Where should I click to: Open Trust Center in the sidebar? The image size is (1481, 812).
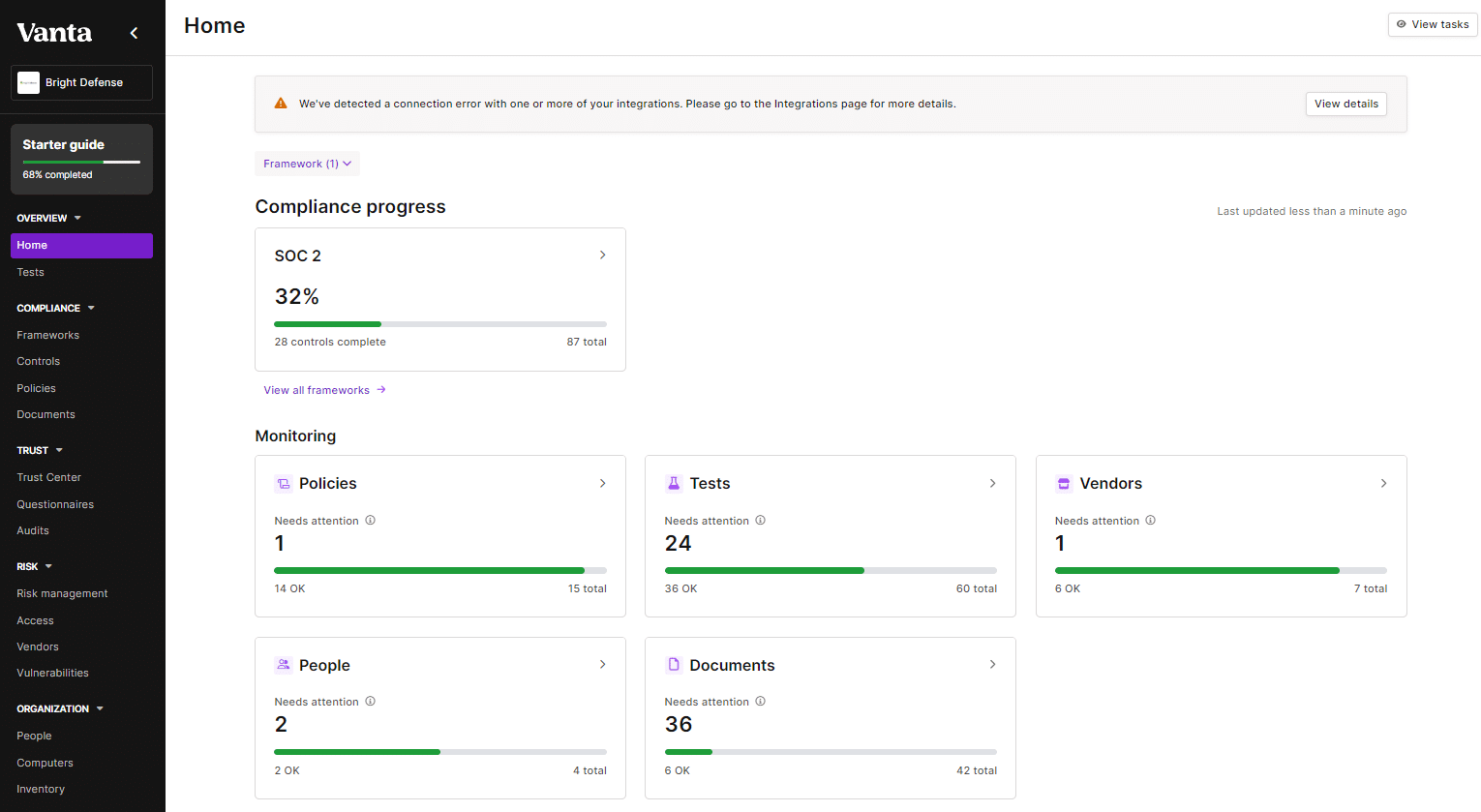[48, 477]
